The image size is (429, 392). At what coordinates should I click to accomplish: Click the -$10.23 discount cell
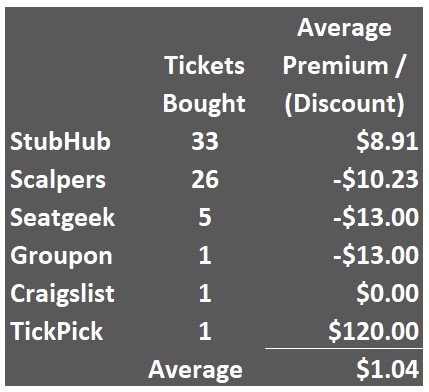(376, 180)
